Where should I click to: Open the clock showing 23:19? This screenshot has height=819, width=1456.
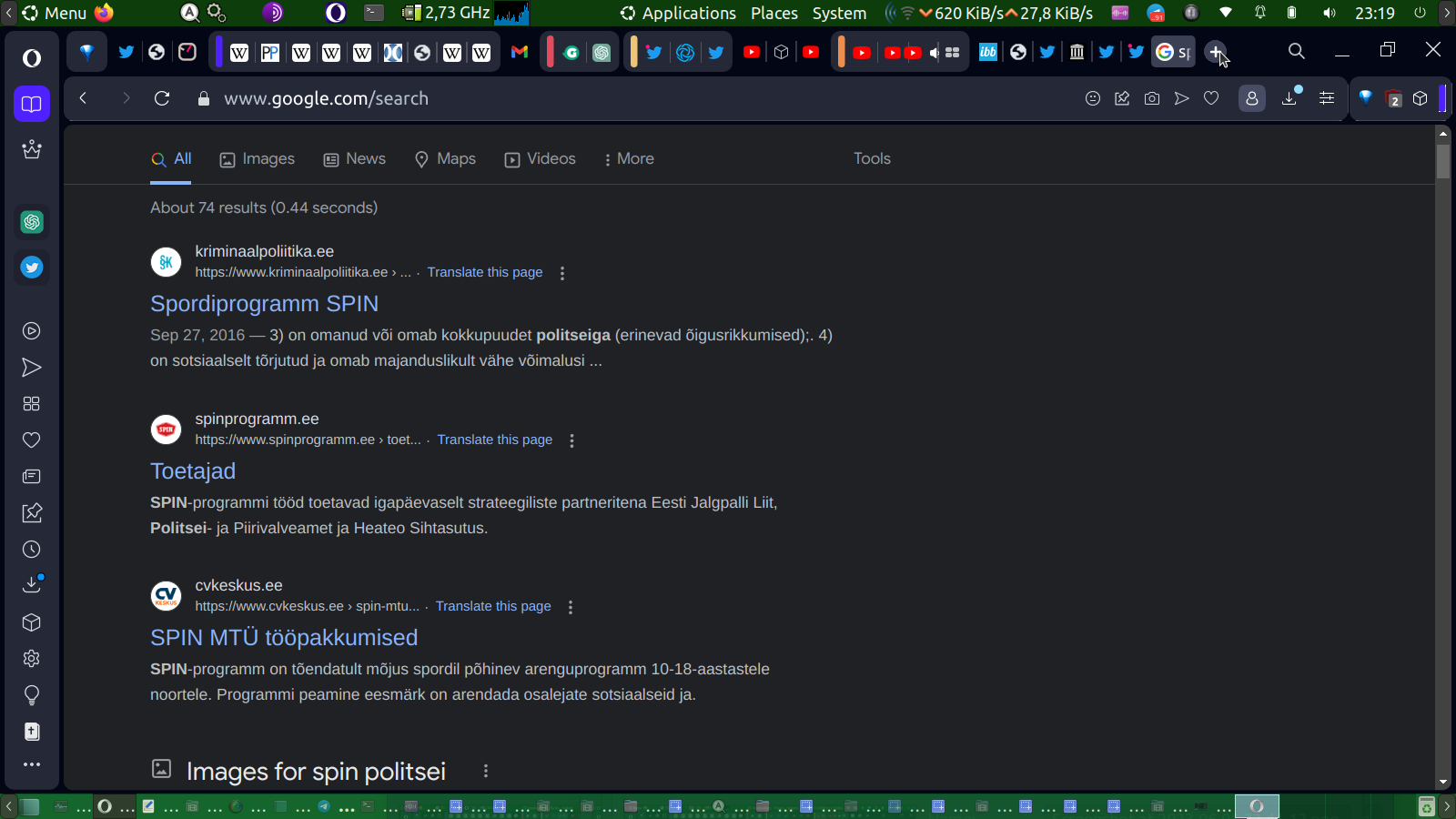pyautogui.click(x=1374, y=13)
